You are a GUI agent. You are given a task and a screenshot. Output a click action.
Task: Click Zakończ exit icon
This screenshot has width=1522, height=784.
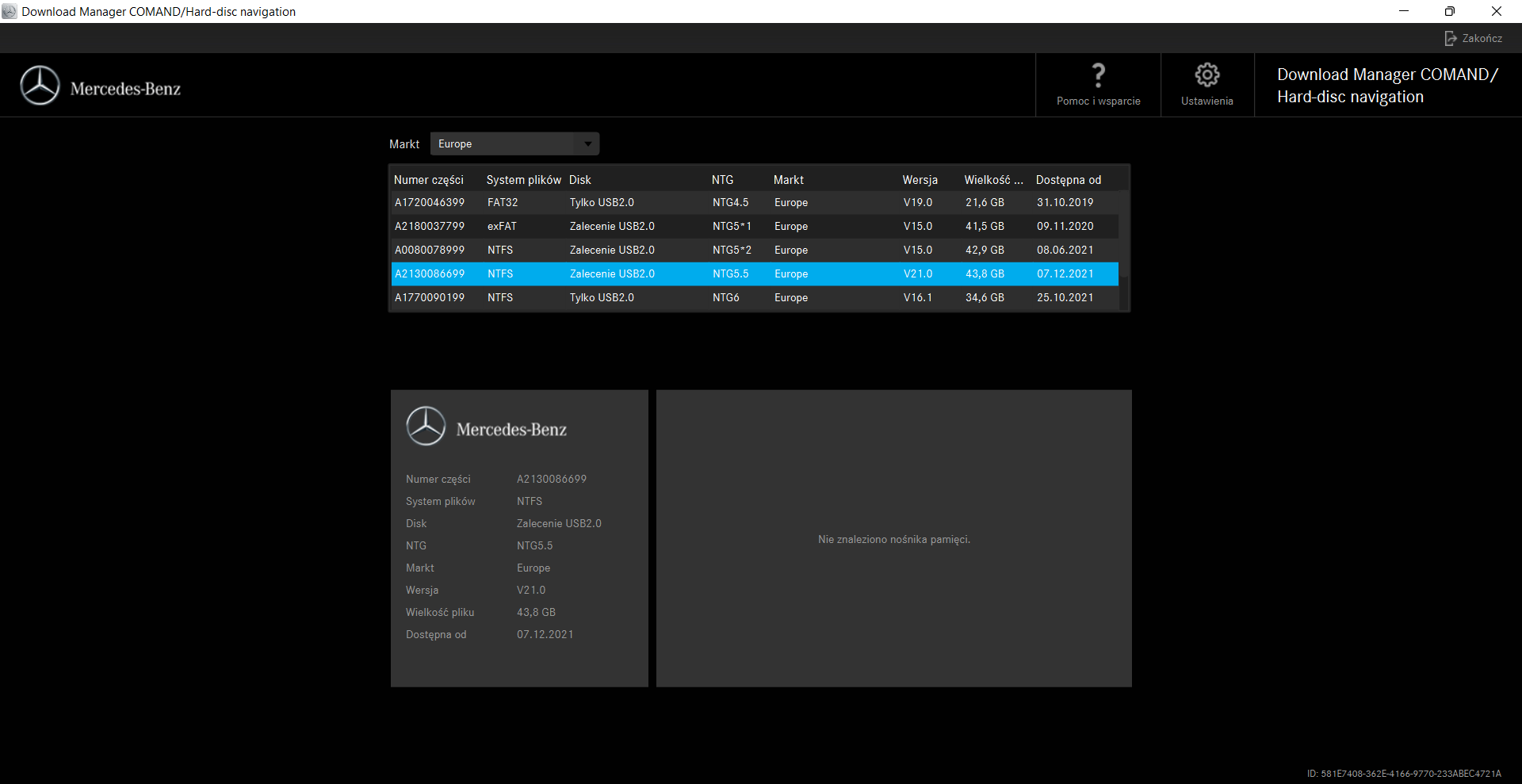click(1451, 38)
